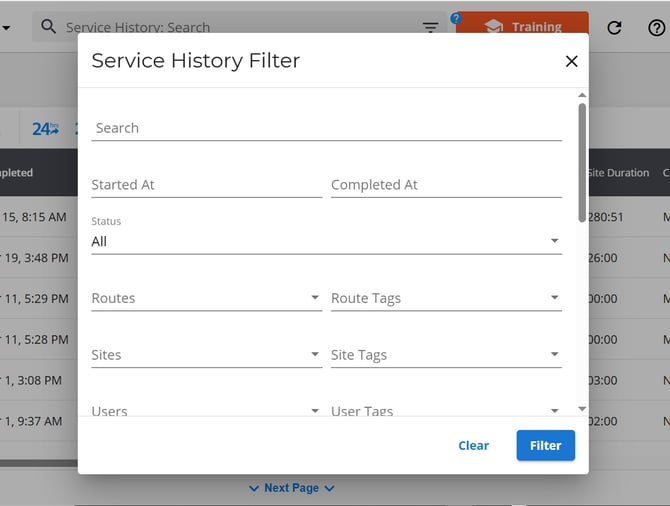
Task: Expand the Users dropdown
Action: coord(207,410)
